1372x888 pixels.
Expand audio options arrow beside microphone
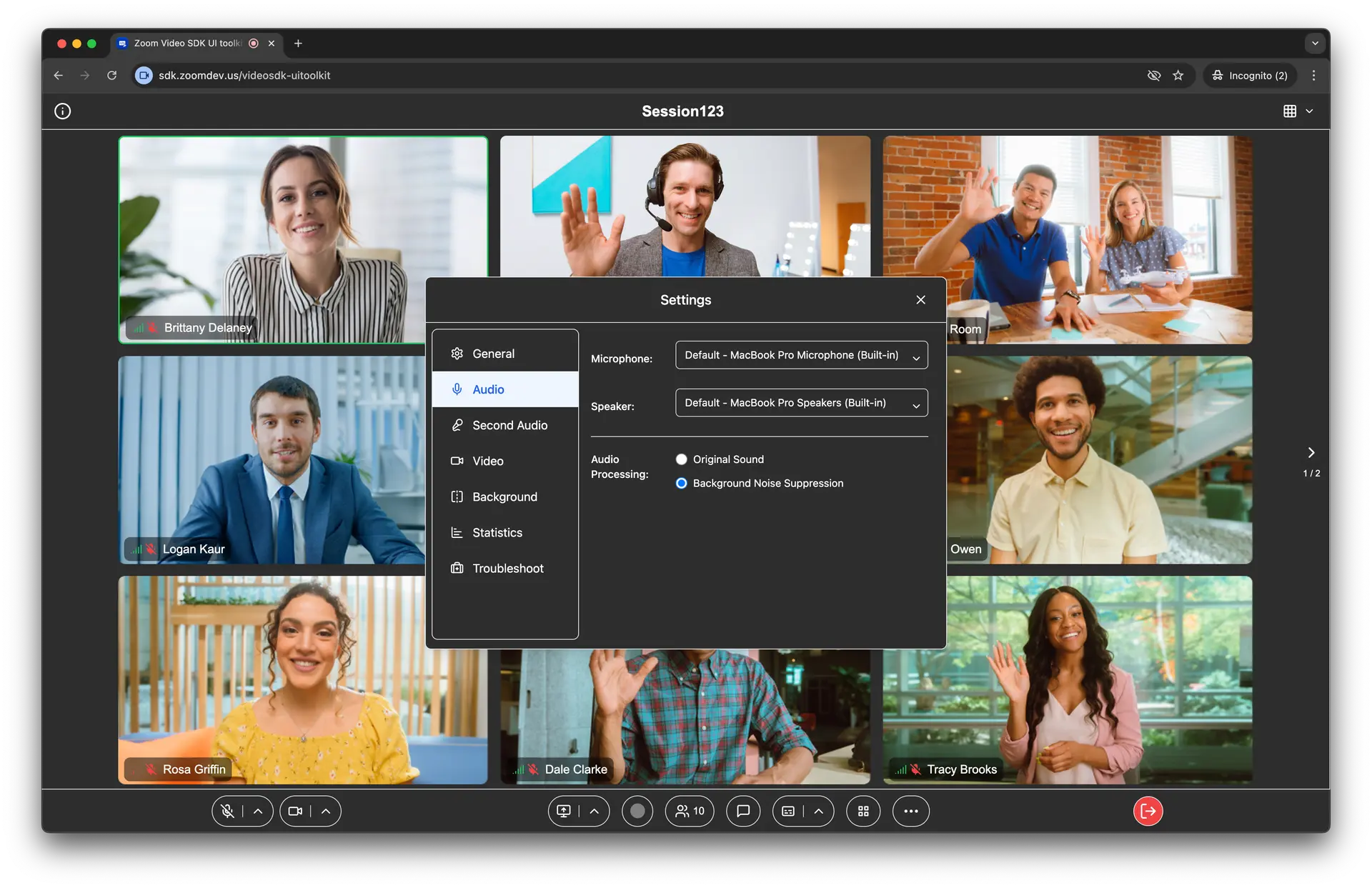coord(258,811)
